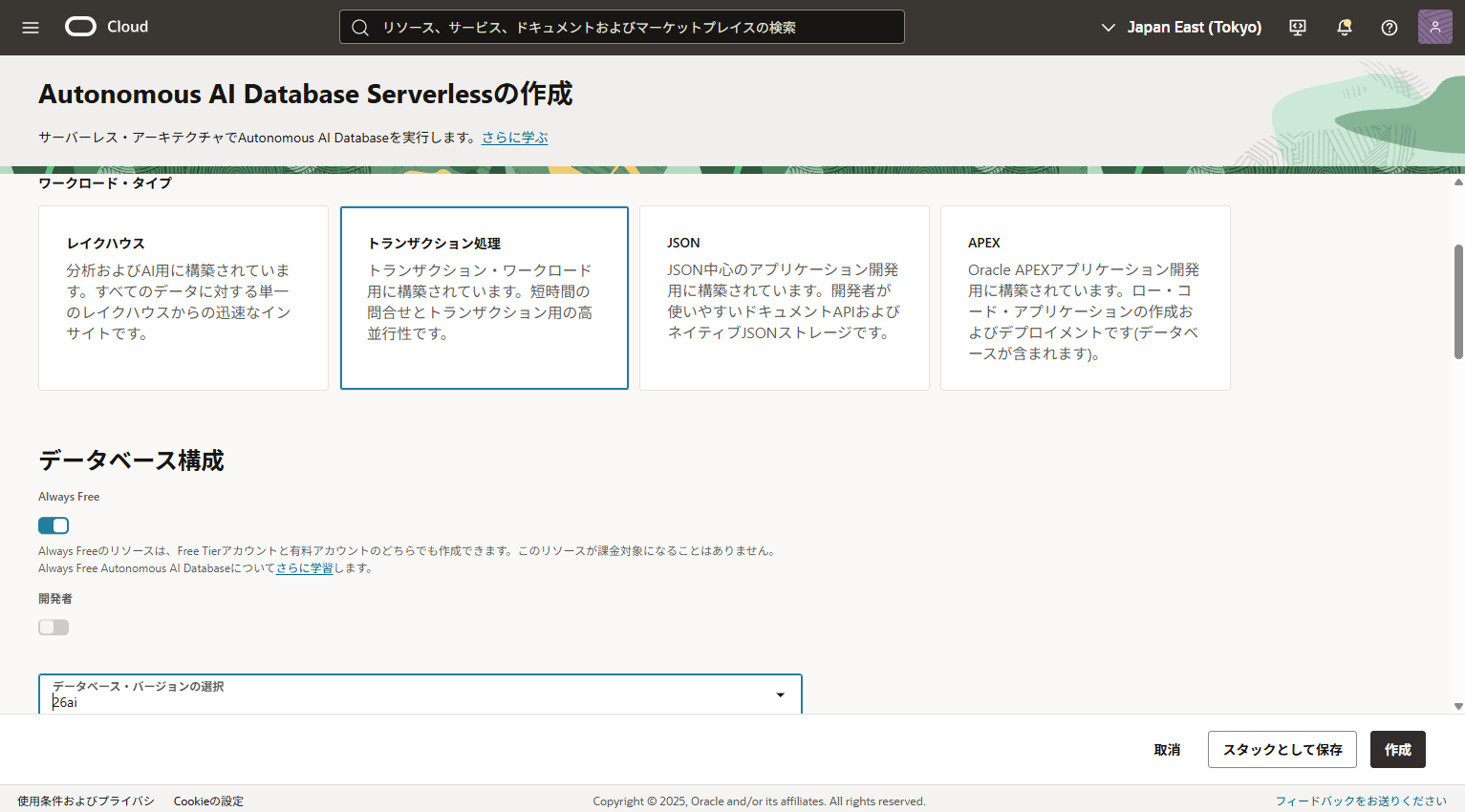Open Cookieの設定 footer link
Image resolution: width=1465 pixels, height=812 pixels.
click(x=208, y=801)
